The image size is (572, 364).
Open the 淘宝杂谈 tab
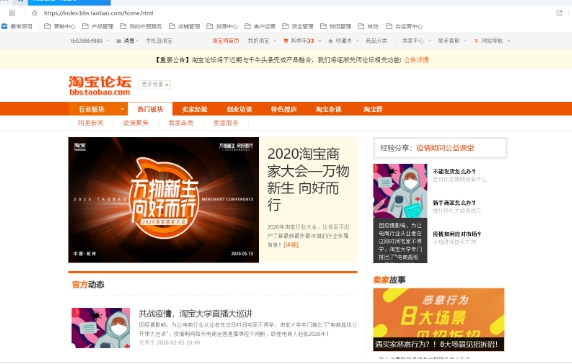328,109
